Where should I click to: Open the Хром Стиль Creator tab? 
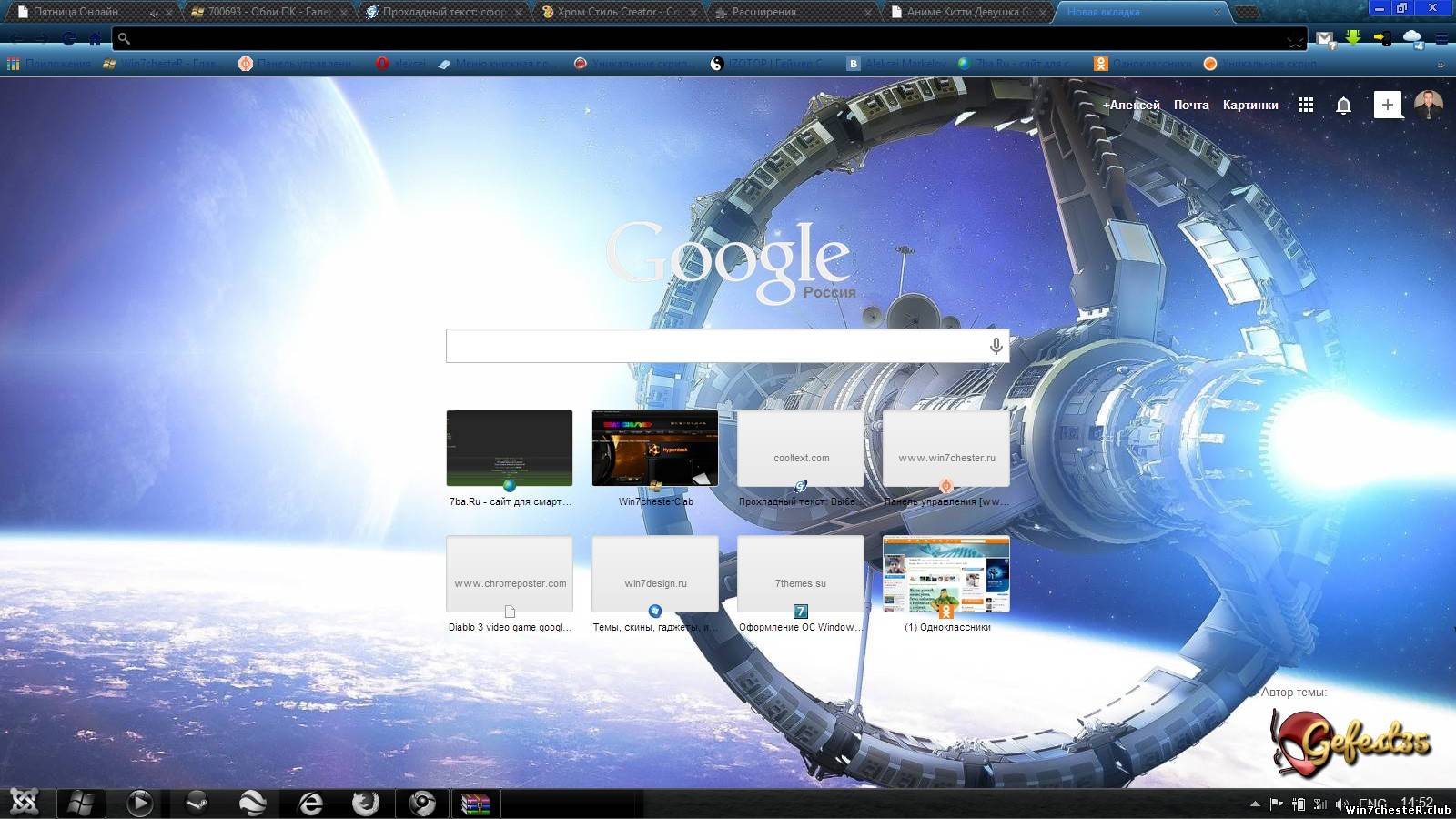[x=618, y=12]
